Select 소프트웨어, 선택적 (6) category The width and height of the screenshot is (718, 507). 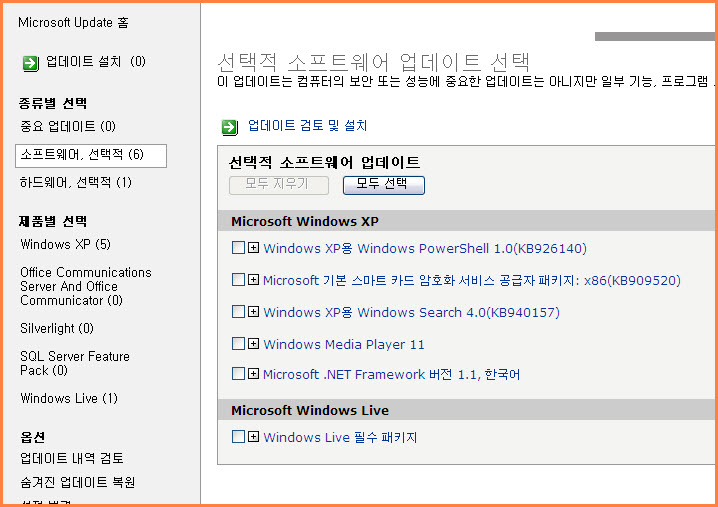(x=91, y=155)
